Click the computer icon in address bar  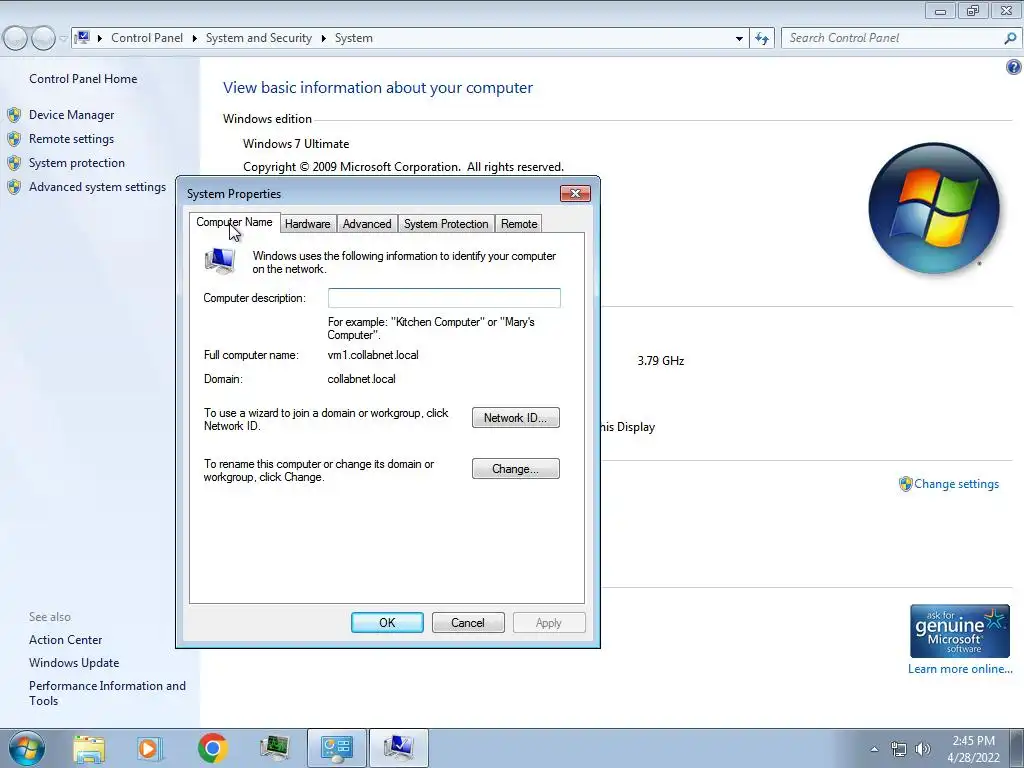[x=82, y=37]
